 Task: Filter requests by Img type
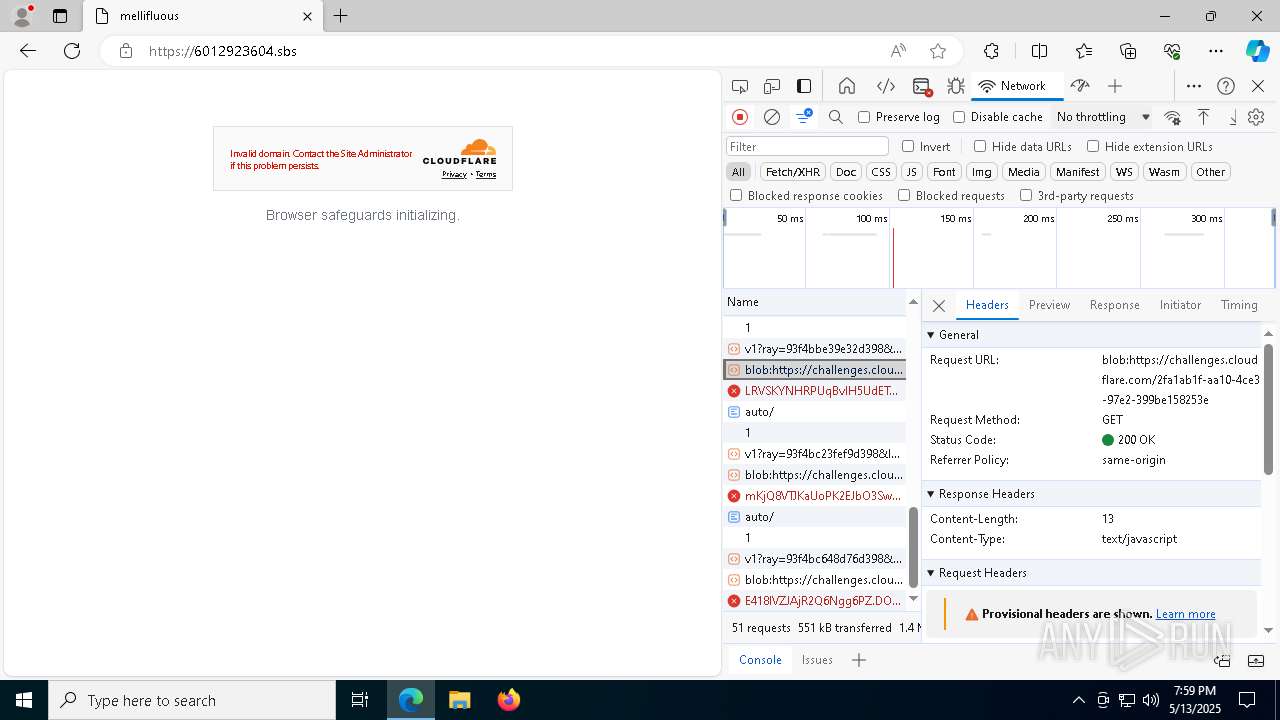tap(982, 172)
